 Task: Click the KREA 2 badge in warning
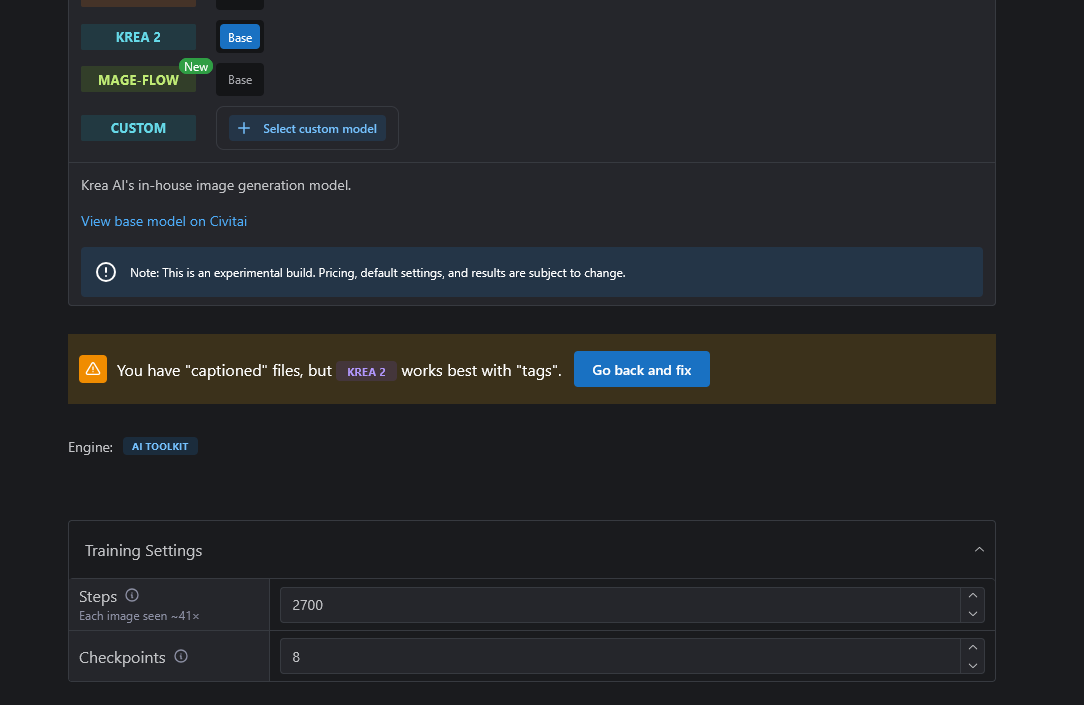coord(366,371)
